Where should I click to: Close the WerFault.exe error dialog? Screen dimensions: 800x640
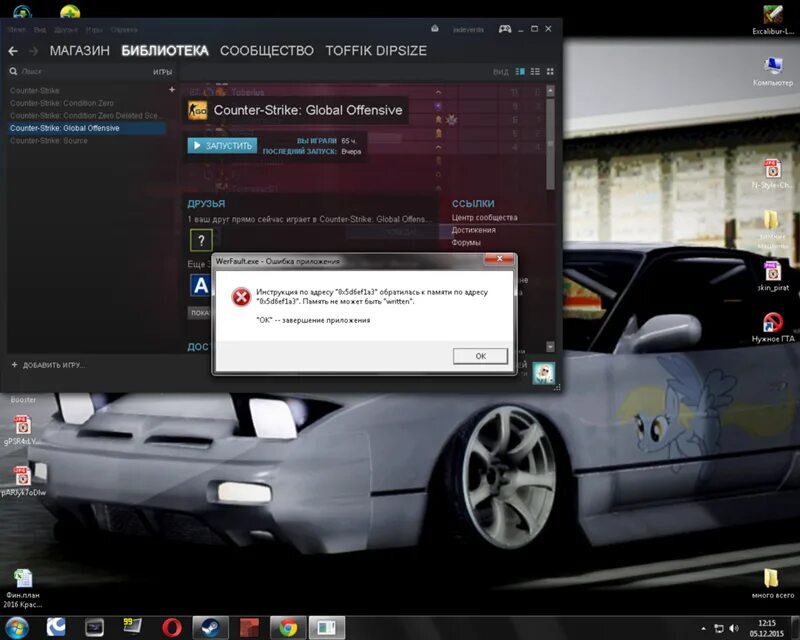pos(499,259)
